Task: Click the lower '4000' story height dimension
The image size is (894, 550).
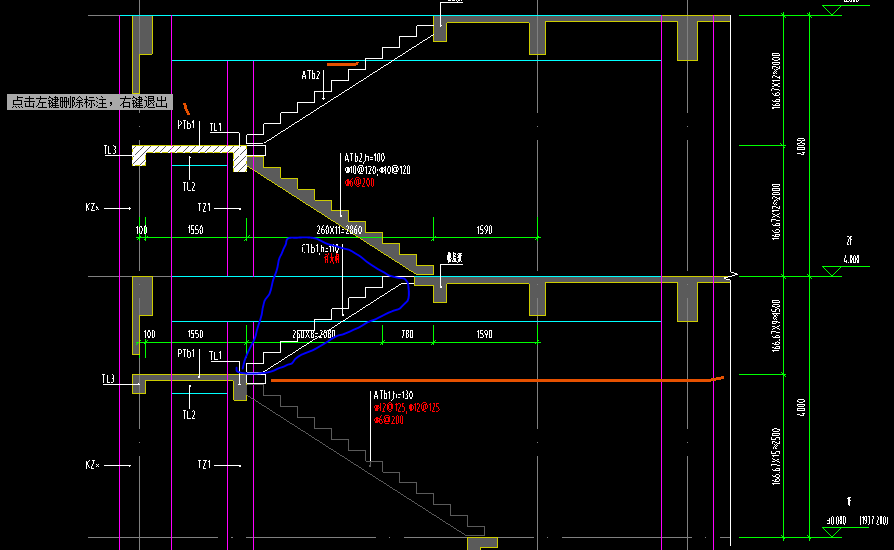Action: click(x=801, y=407)
